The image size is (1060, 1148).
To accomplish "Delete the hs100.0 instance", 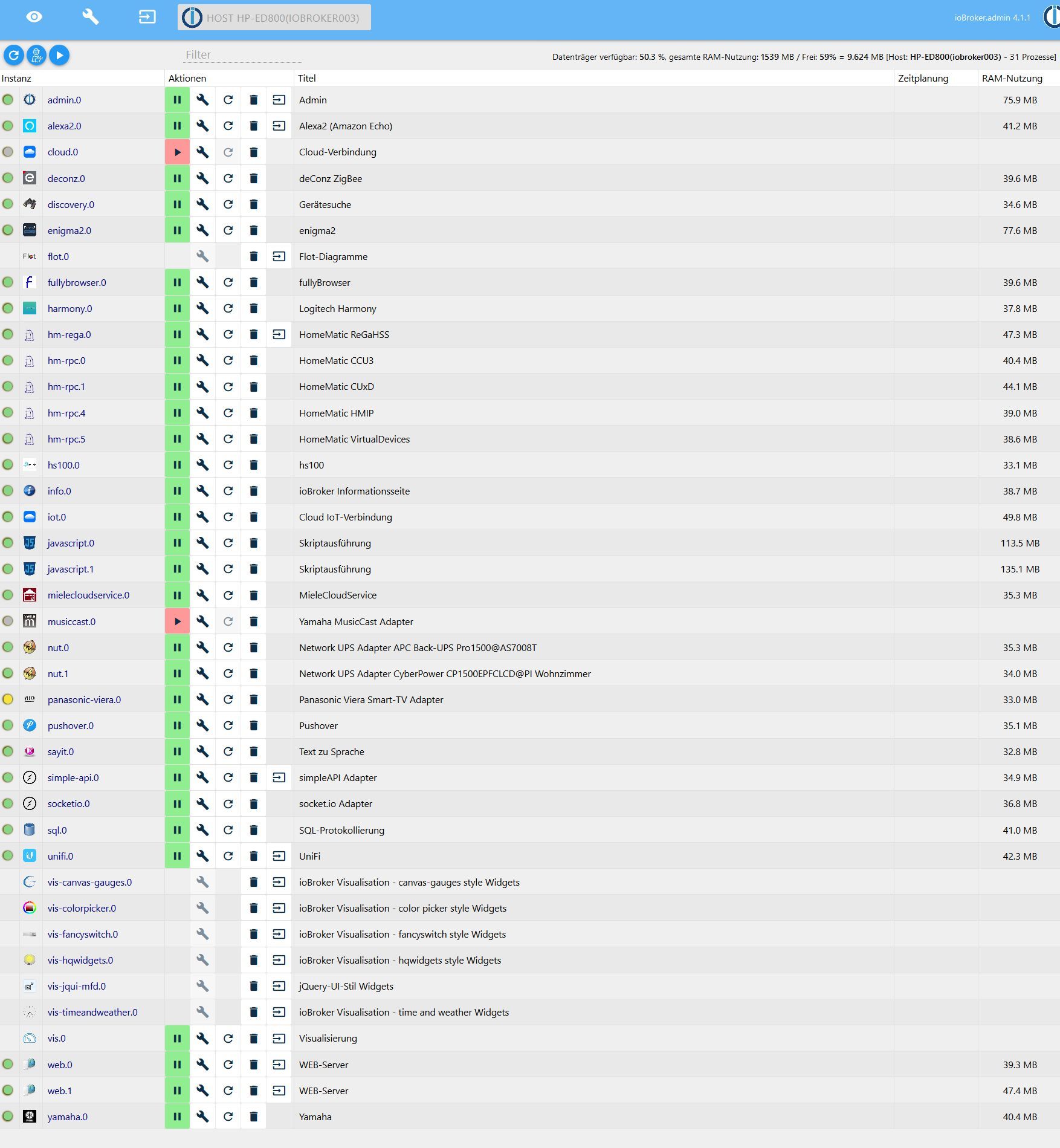I will (254, 465).
